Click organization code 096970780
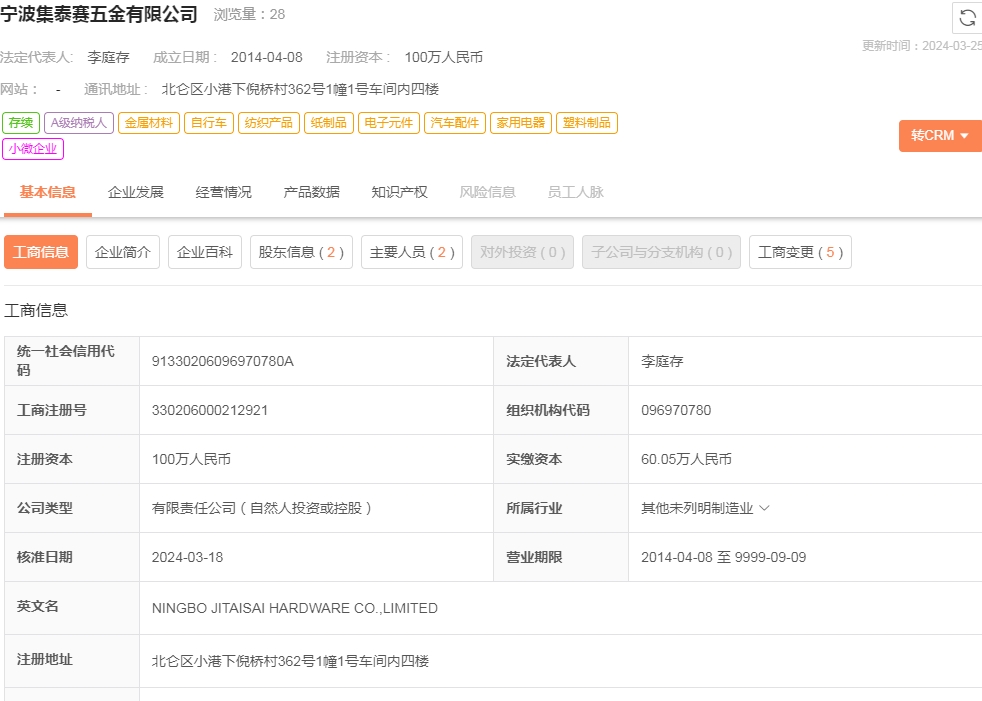This screenshot has width=982, height=701. pyautogui.click(x=676, y=410)
